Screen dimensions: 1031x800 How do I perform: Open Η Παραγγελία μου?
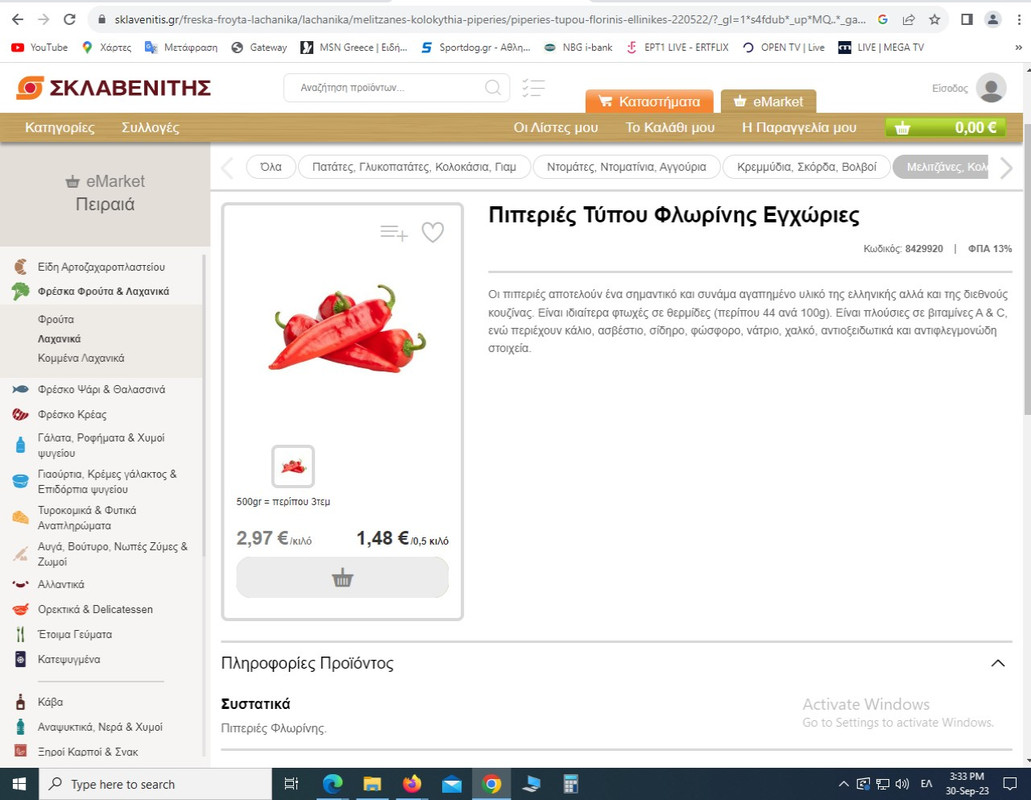tap(799, 128)
